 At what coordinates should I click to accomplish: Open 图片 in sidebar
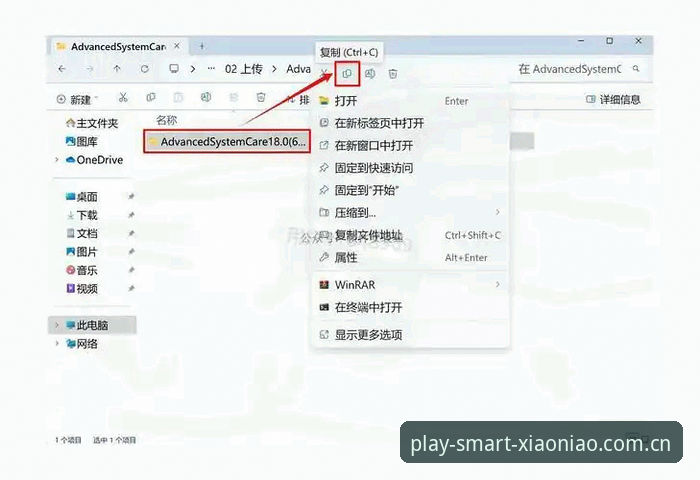(x=82, y=252)
